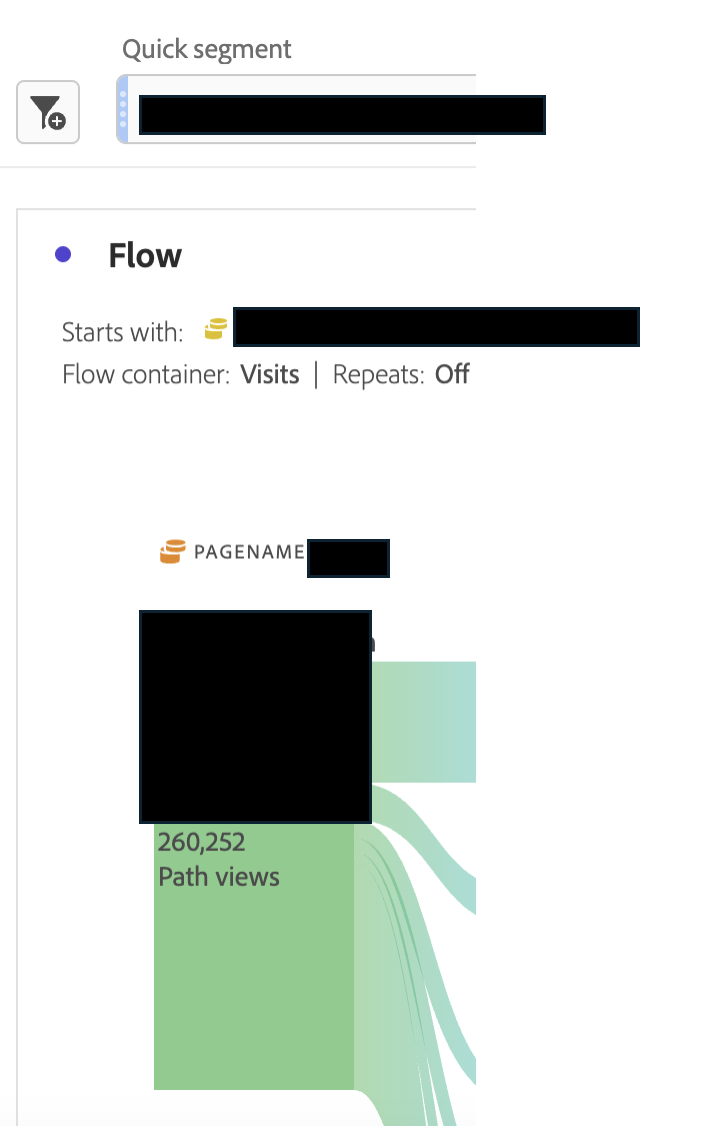Click the drag-handle dots on the quick segment chip
Screen dimensions: 712x1134
(125, 107)
